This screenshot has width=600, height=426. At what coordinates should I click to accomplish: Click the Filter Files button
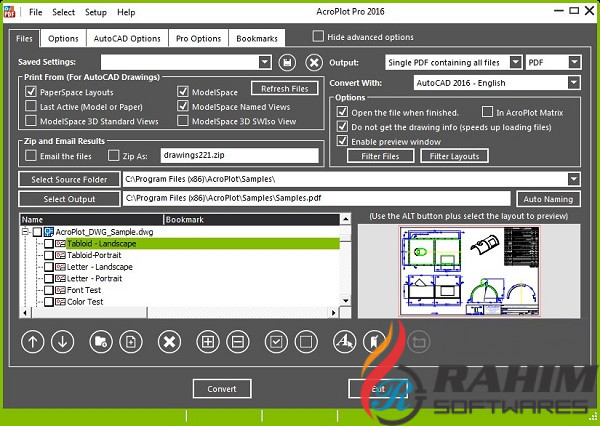[380, 156]
